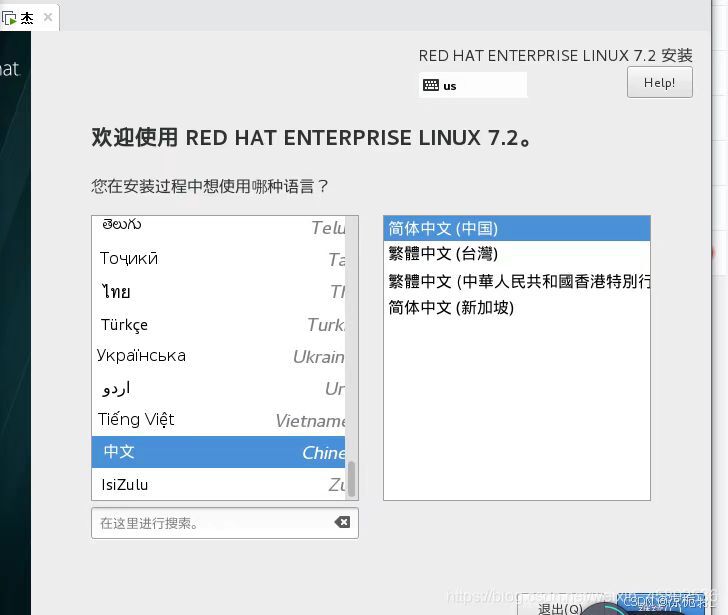Select locale 简体中文 (中国)
The height and width of the screenshot is (615, 728).
point(517,228)
